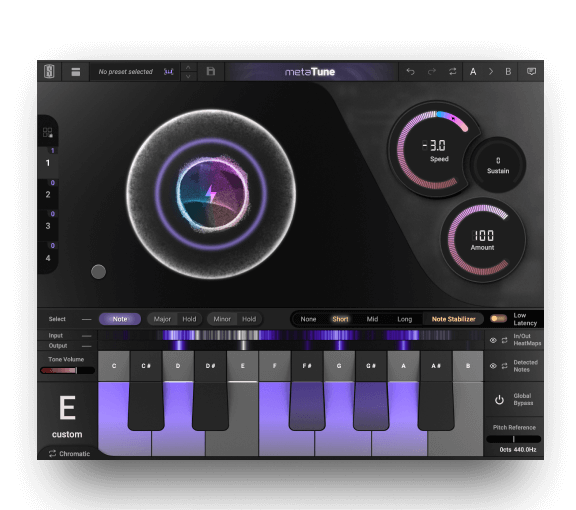Undo the last change
The image size is (576, 510).
(410, 72)
